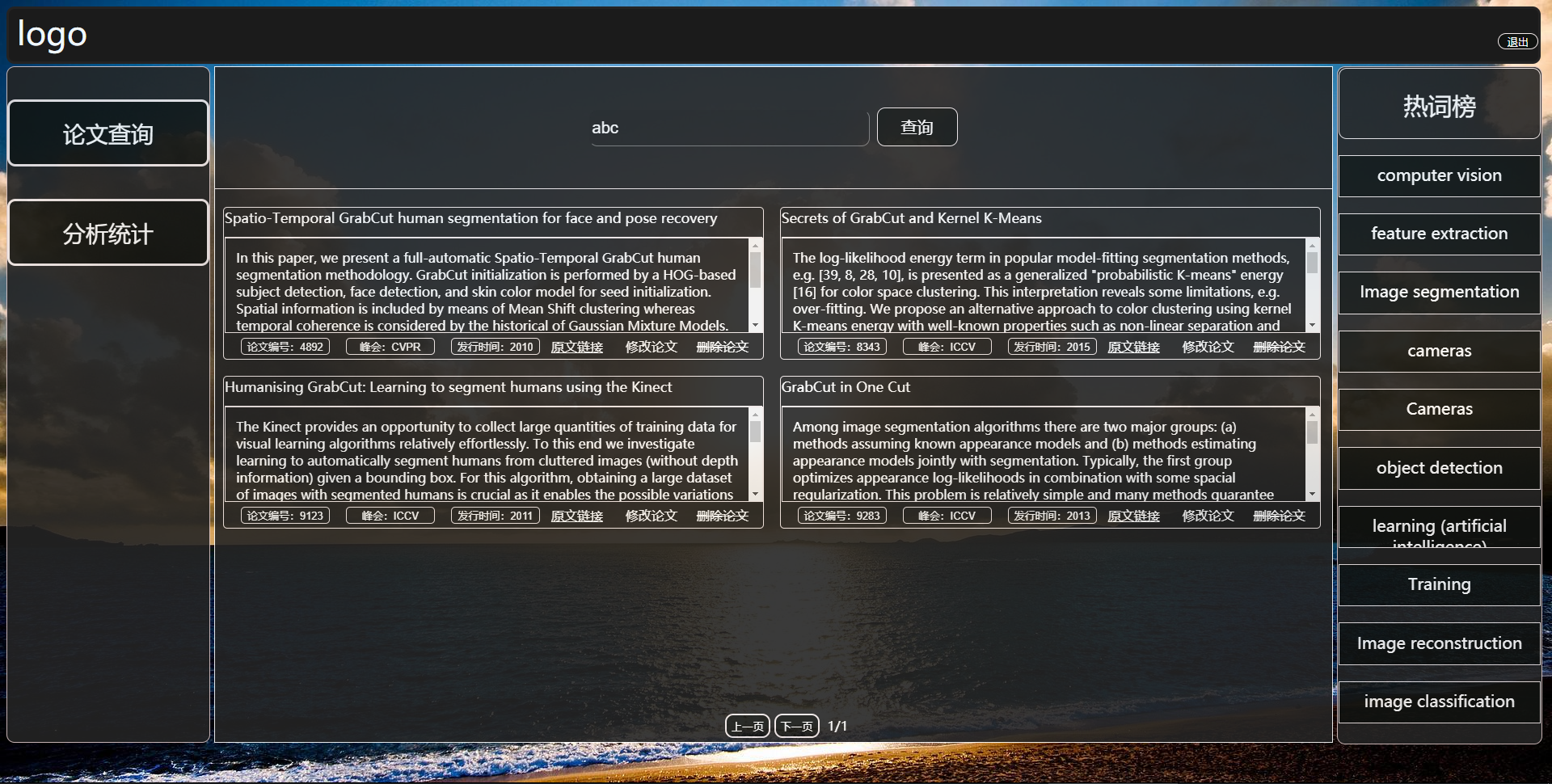Click the 论文编号: 8343 badge
1552x784 pixels.
842,347
